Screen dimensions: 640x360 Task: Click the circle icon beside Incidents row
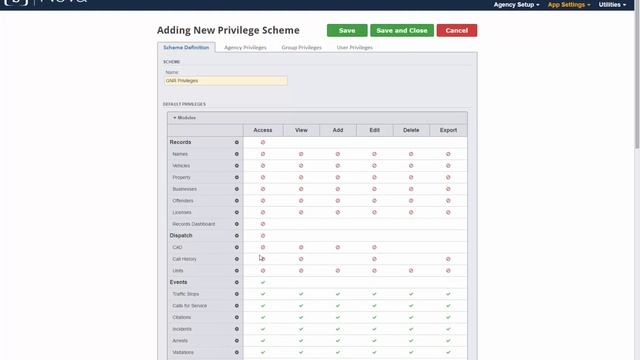[237, 329]
